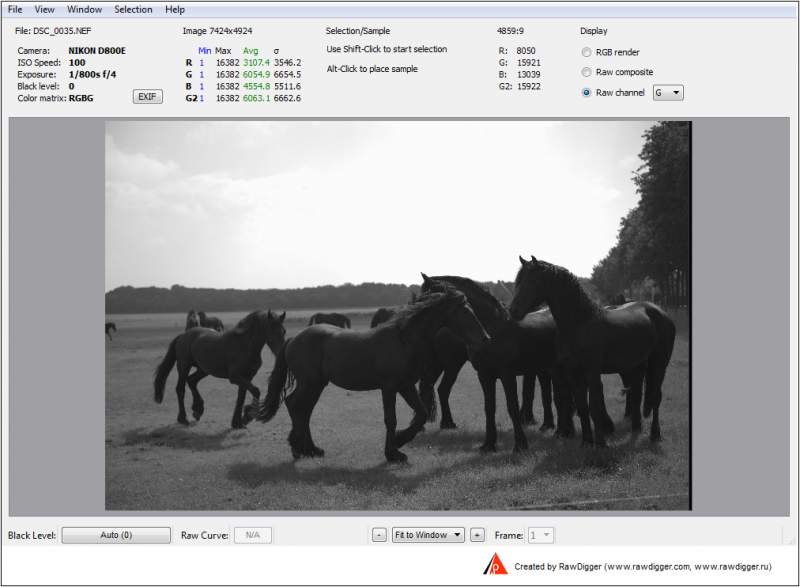Click the cursor coordinates 4859:9
The image size is (800, 587).
(510, 31)
